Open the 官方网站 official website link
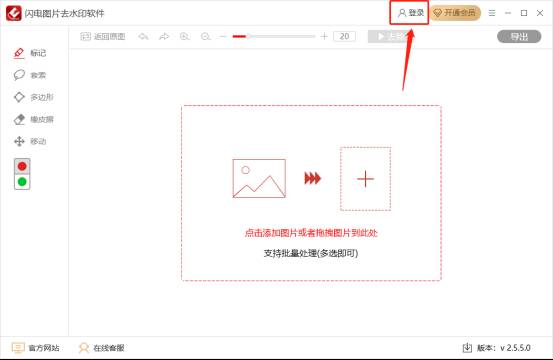Screen dimensions: 553x360 pos(35,348)
